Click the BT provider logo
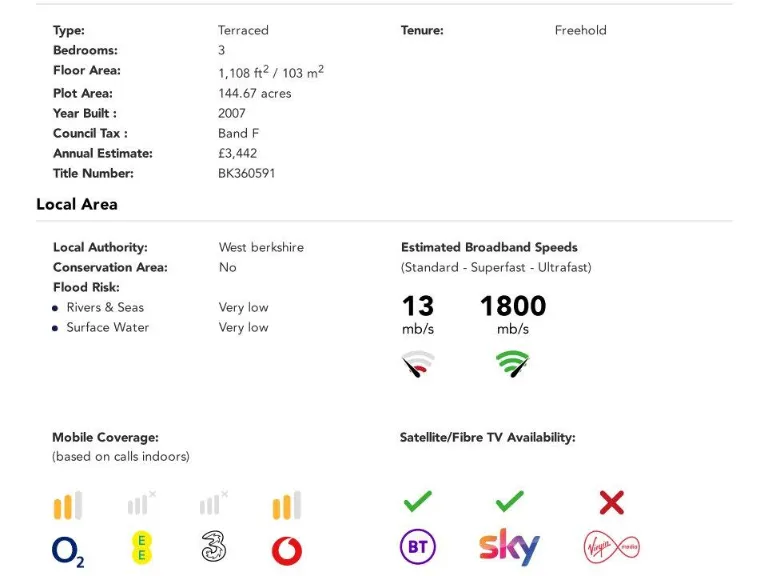This screenshot has height=576, width=768. coord(418,547)
